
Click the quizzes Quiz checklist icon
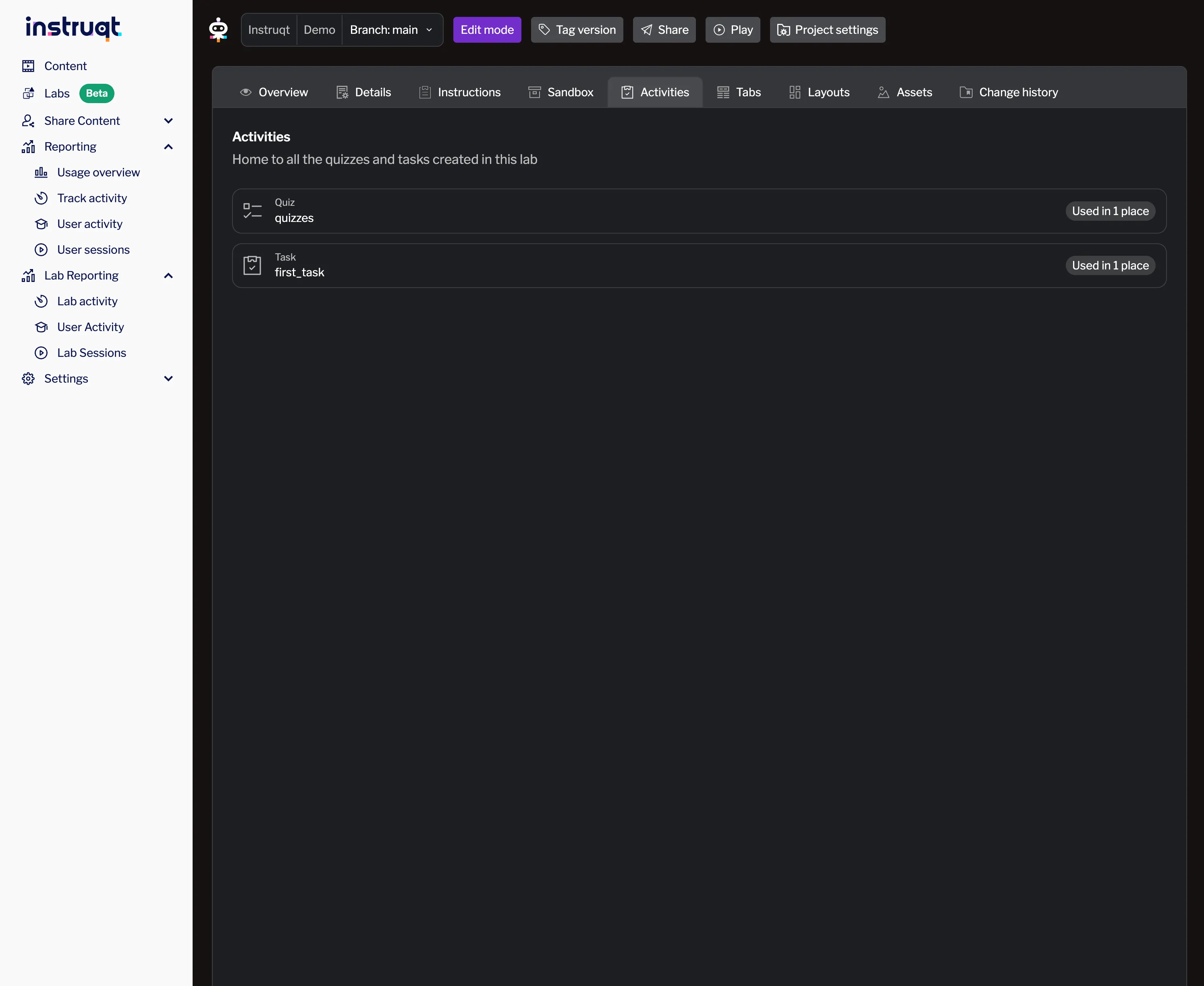point(252,211)
